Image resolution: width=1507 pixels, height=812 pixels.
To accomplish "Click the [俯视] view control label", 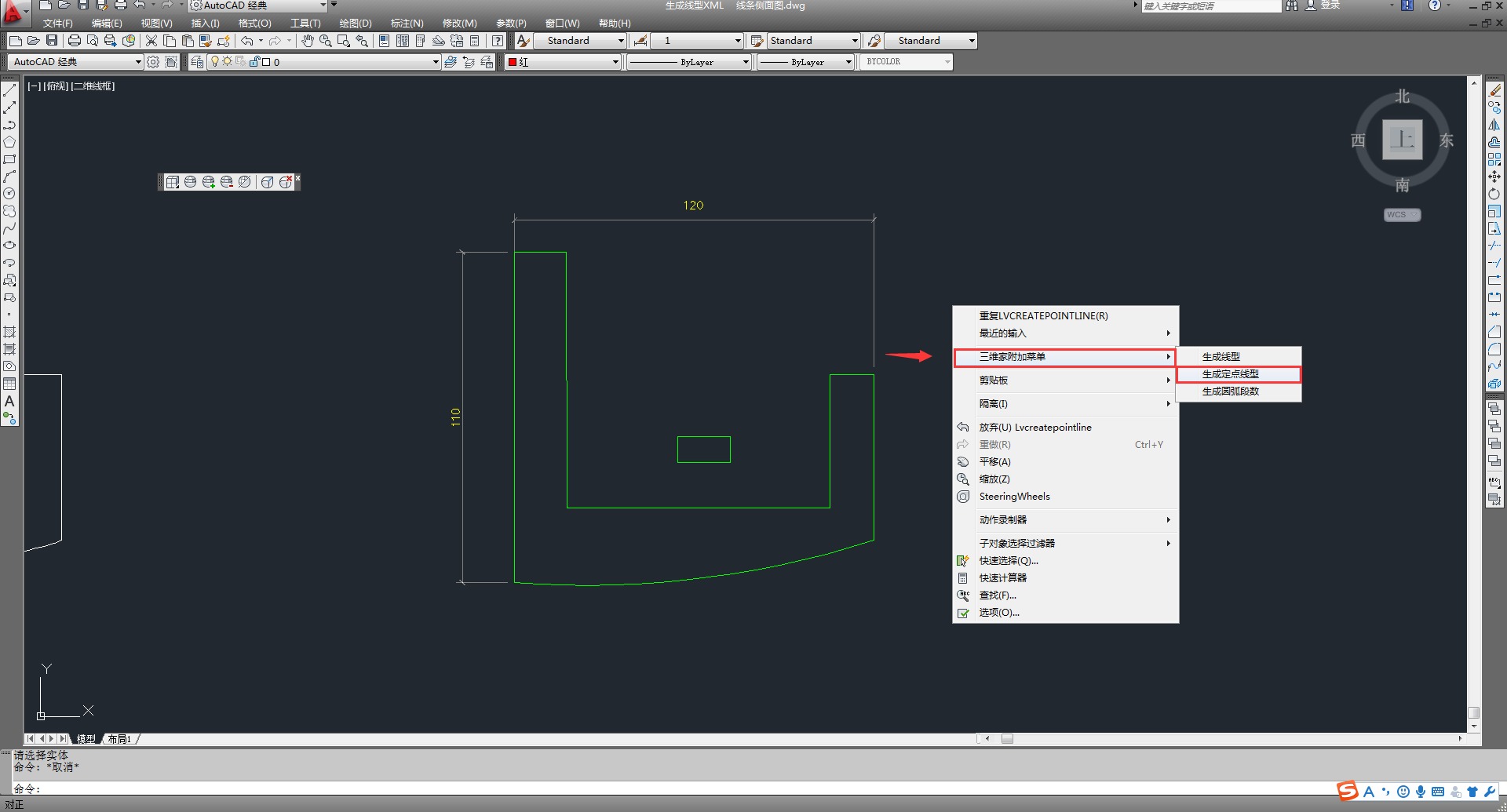I will pos(56,86).
